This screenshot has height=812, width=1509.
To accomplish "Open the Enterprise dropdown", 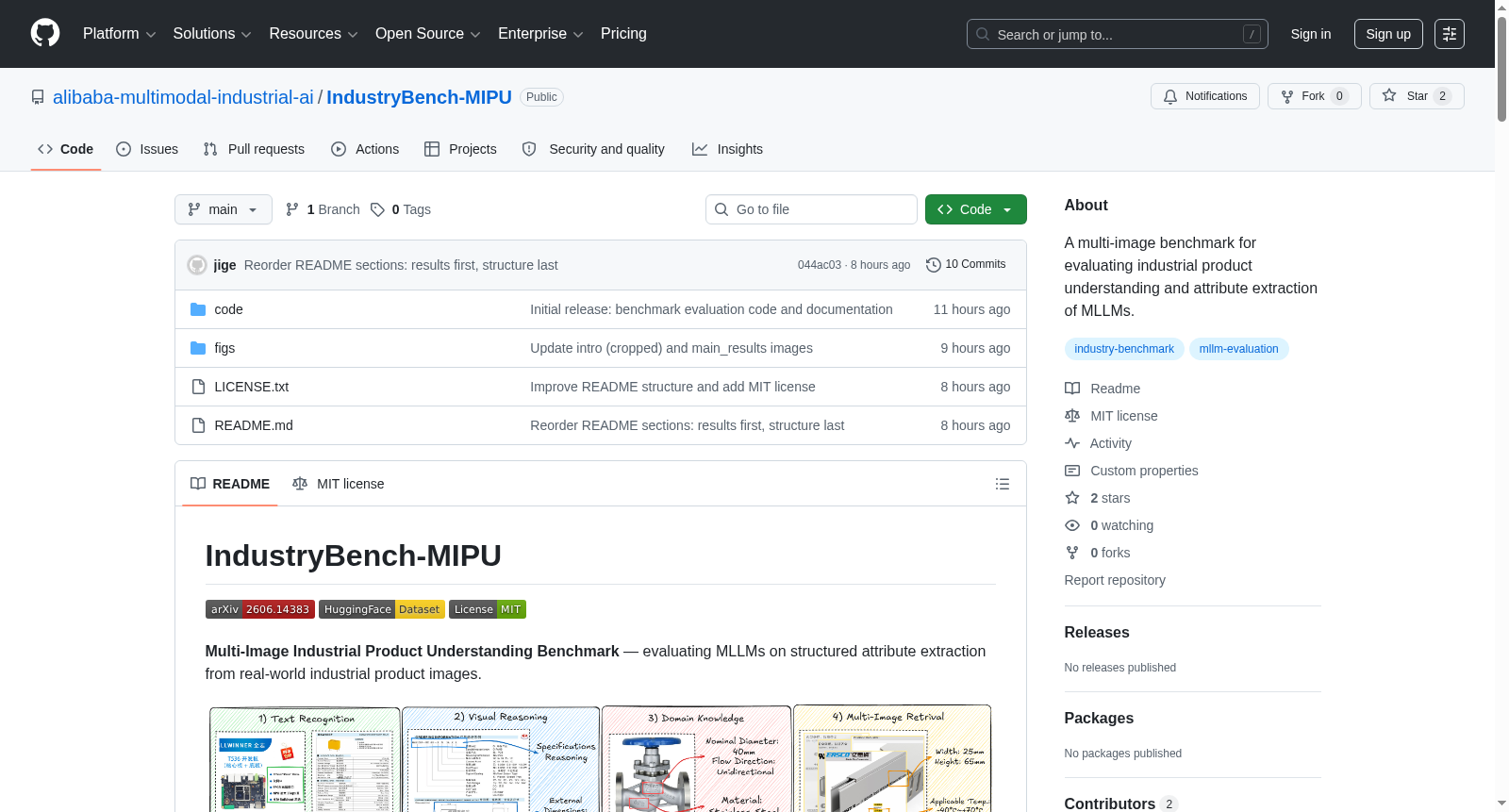I will [540, 34].
